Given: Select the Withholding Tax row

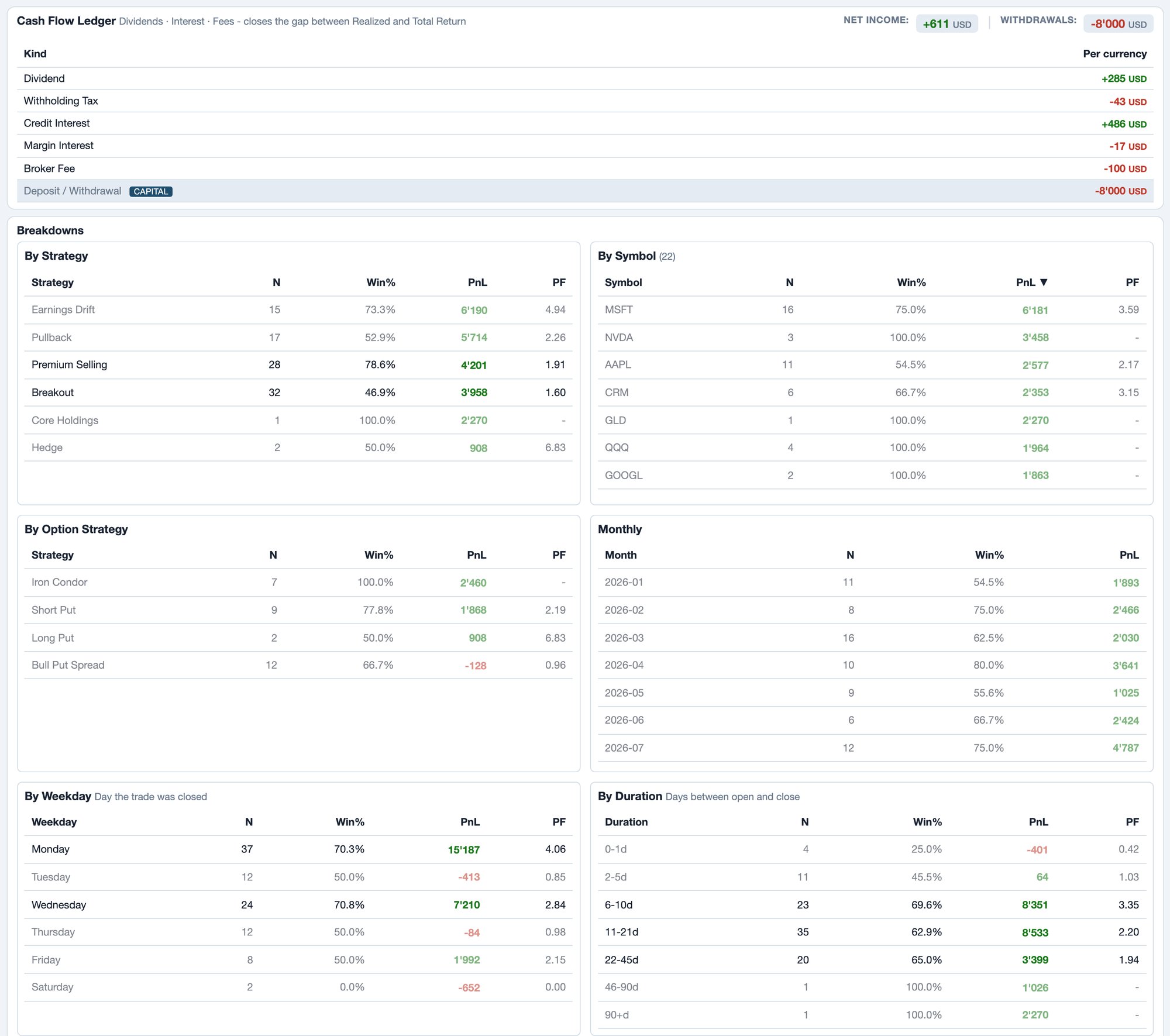Looking at the screenshot, I should tap(585, 101).
